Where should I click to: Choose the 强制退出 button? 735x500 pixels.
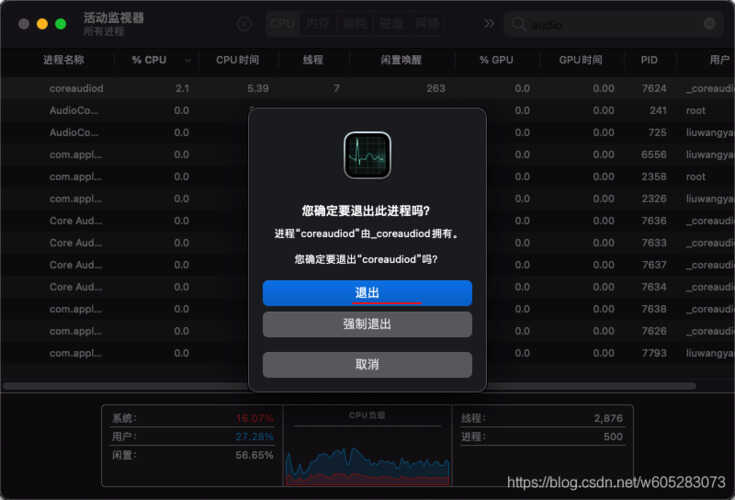[367, 324]
